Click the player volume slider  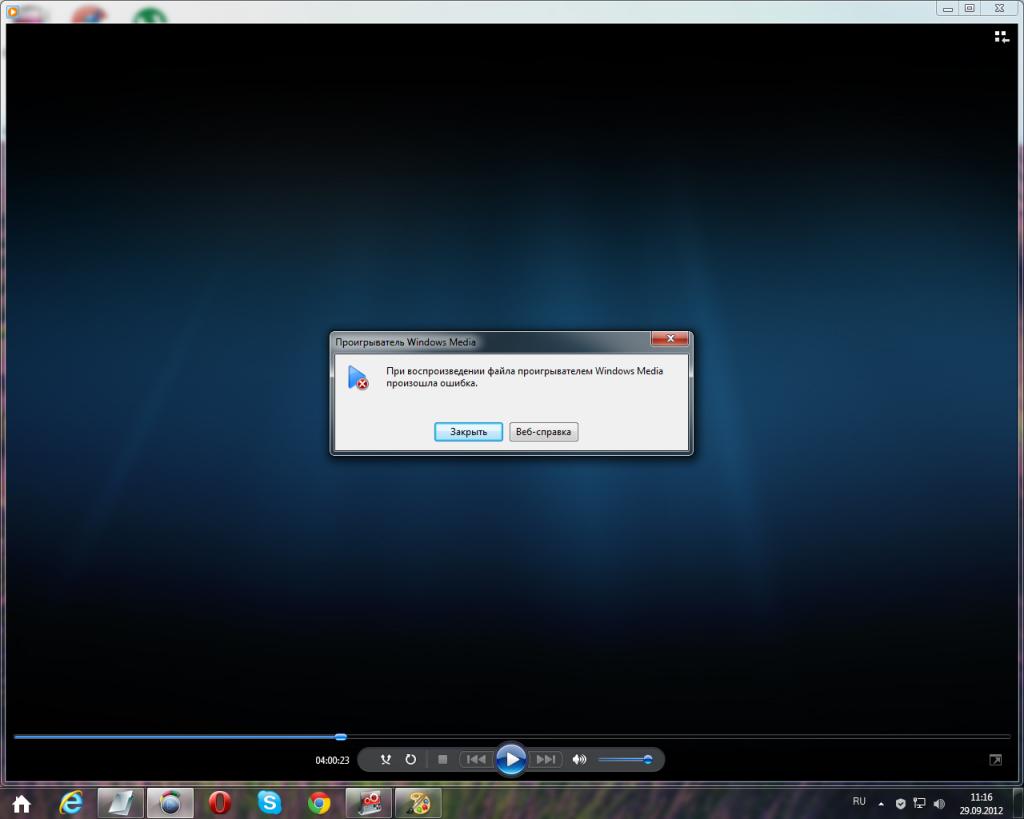[x=624, y=760]
